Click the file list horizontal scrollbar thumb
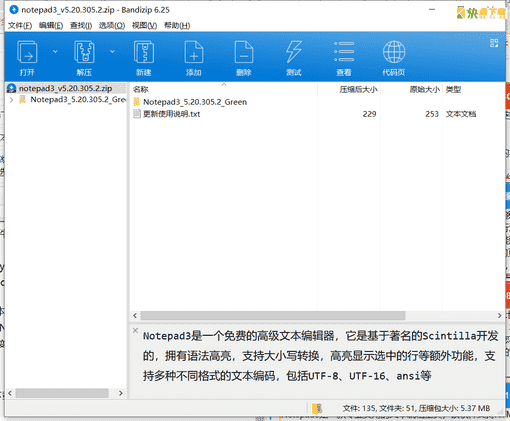This screenshot has height=421, width=510. pyautogui.click(x=273, y=315)
